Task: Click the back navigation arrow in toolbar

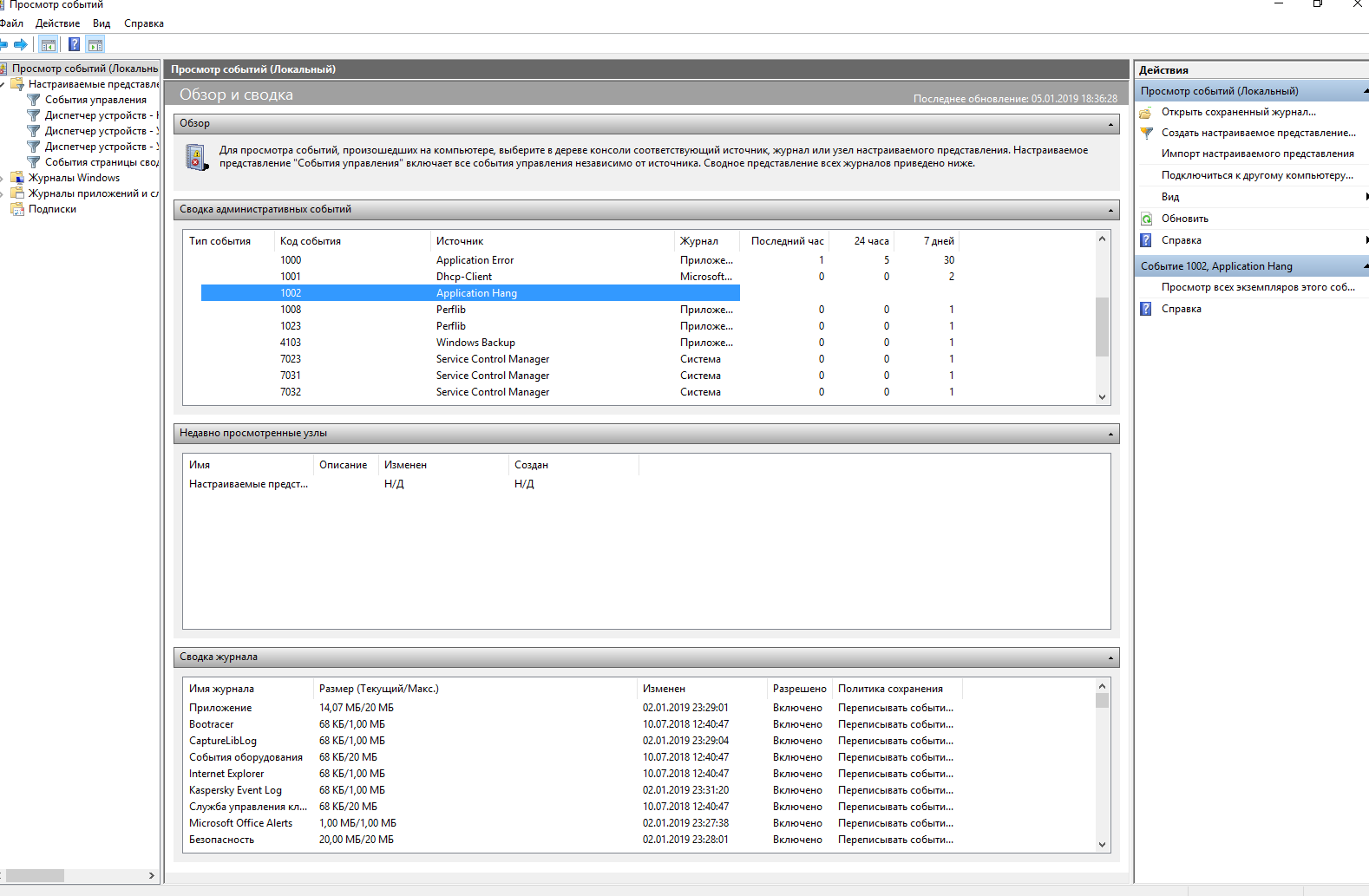Action: pyautogui.click(x=3, y=44)
